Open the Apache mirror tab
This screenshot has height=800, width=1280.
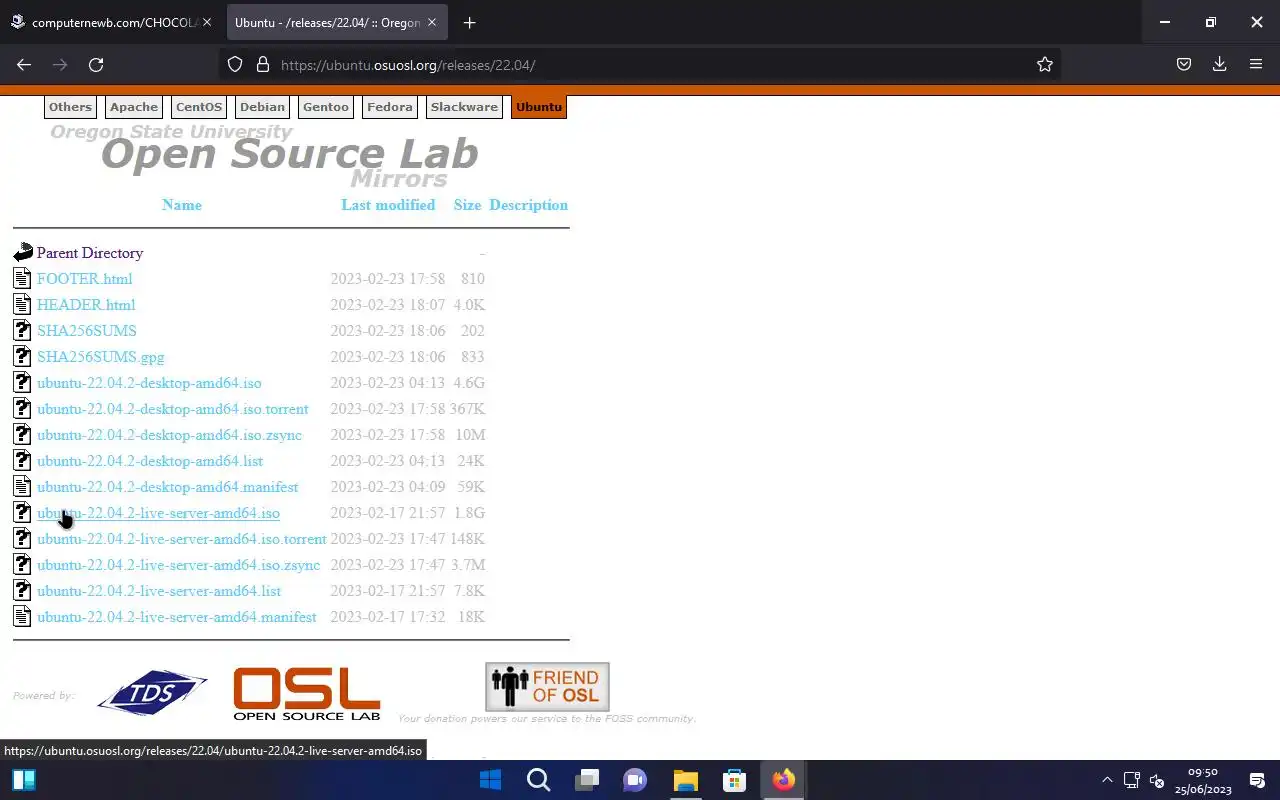[134, 107]
